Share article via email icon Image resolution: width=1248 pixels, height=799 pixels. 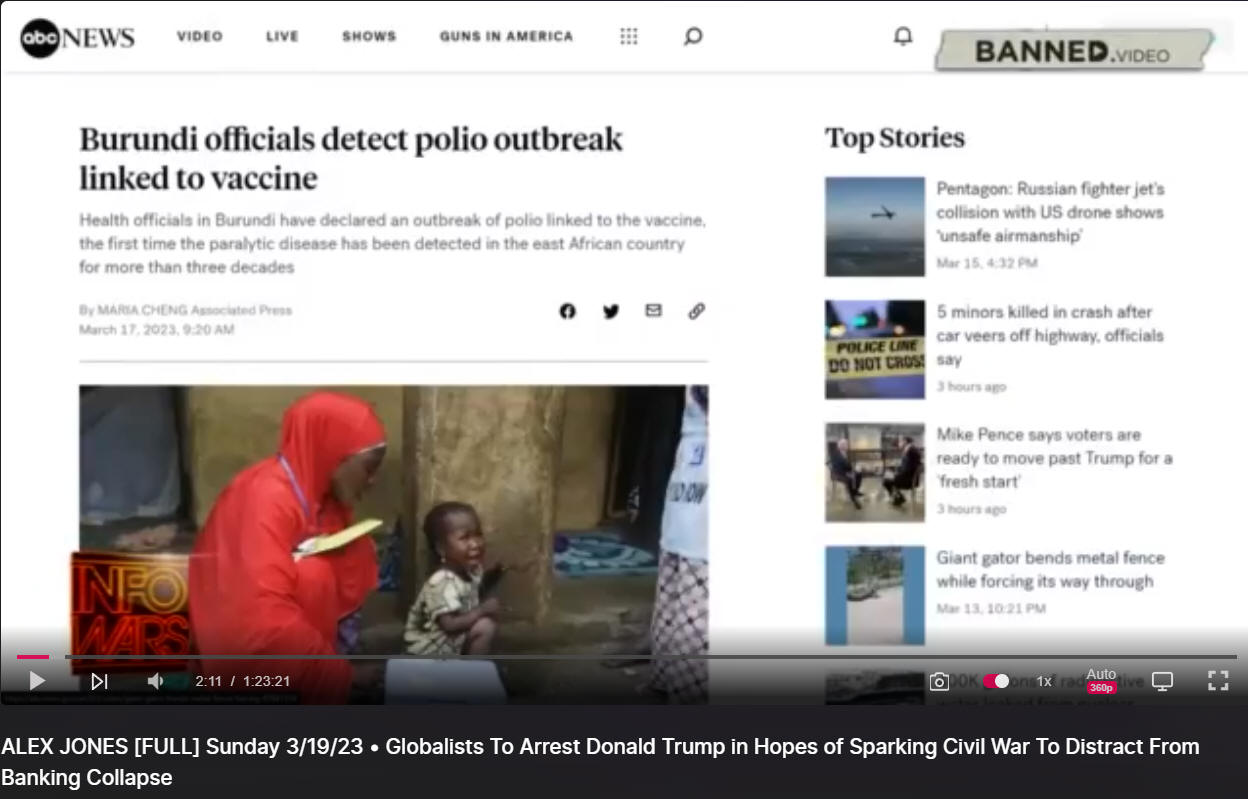pos(654,310)
